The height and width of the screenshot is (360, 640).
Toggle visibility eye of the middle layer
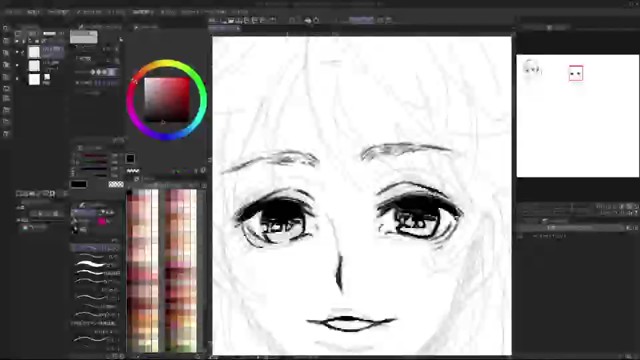click(x=17, y=65)
